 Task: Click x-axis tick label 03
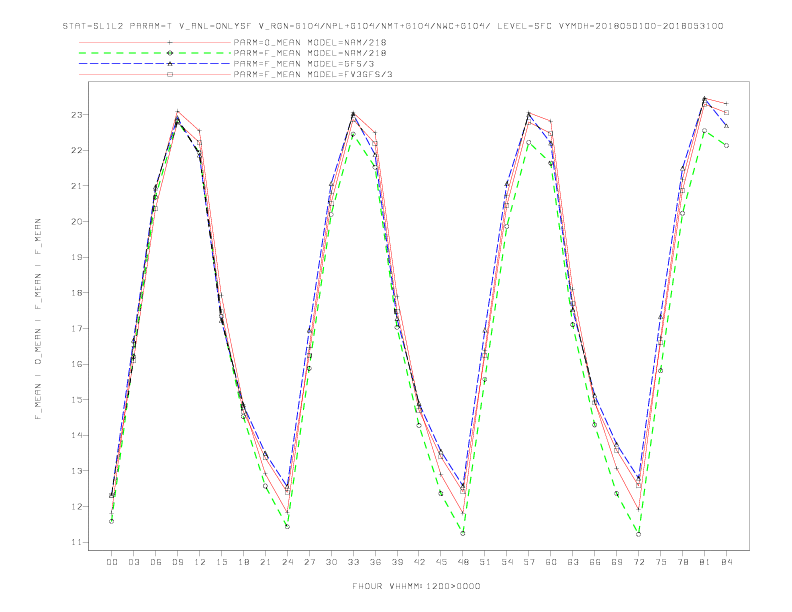click(x=133, y=562)
